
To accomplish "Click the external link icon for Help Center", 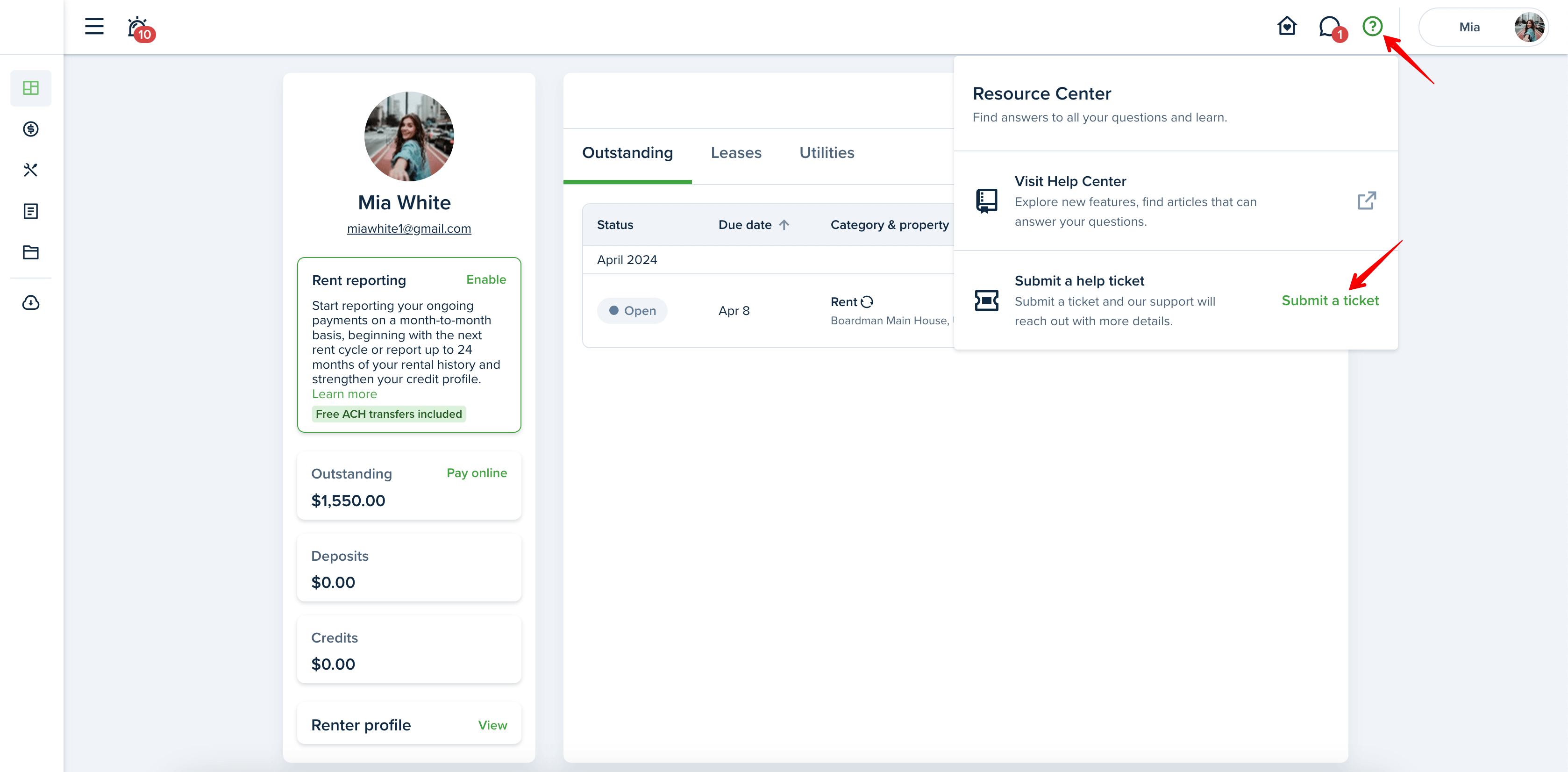I will tap(1367, 201).
